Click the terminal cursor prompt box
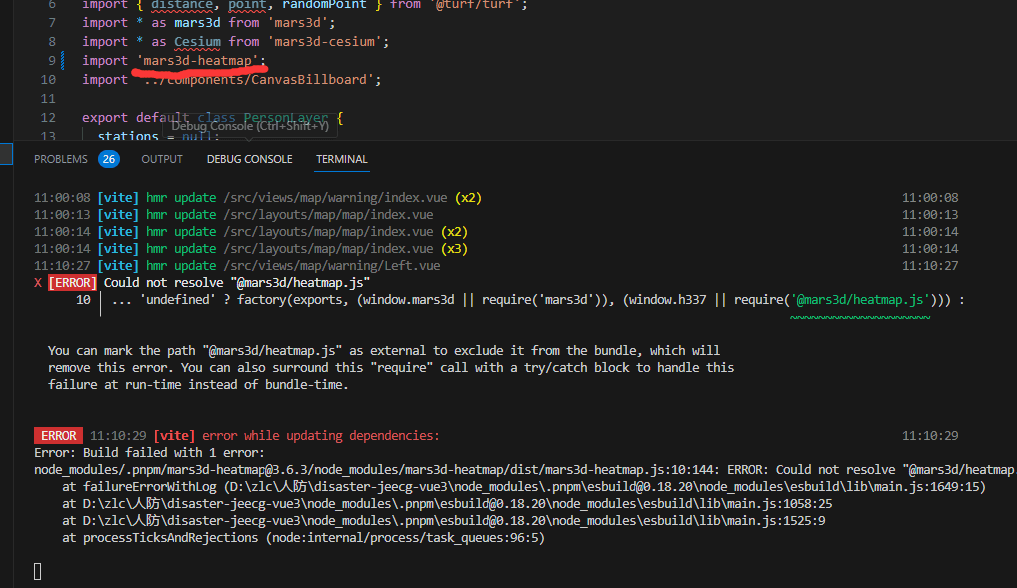The width and height of the screenshot is (1017, 588). (38, 571)
